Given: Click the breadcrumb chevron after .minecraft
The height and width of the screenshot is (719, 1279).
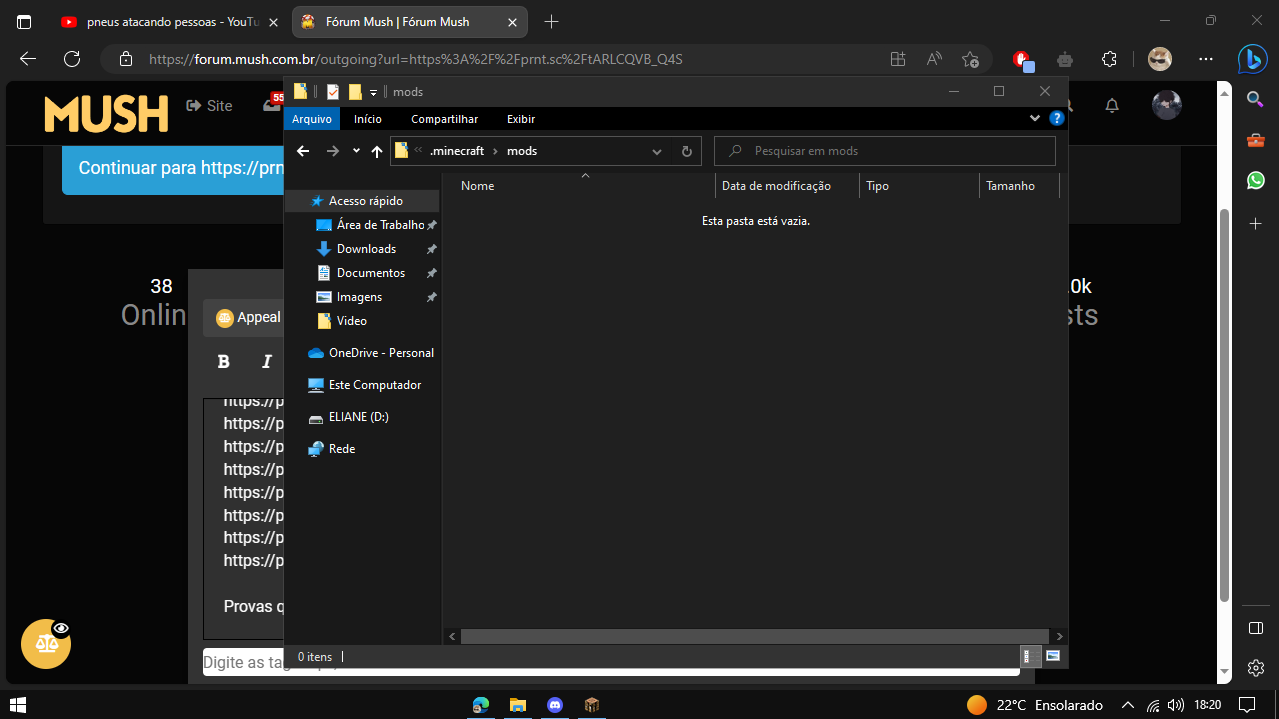Looking at the screenshot, I should point(496,151).
